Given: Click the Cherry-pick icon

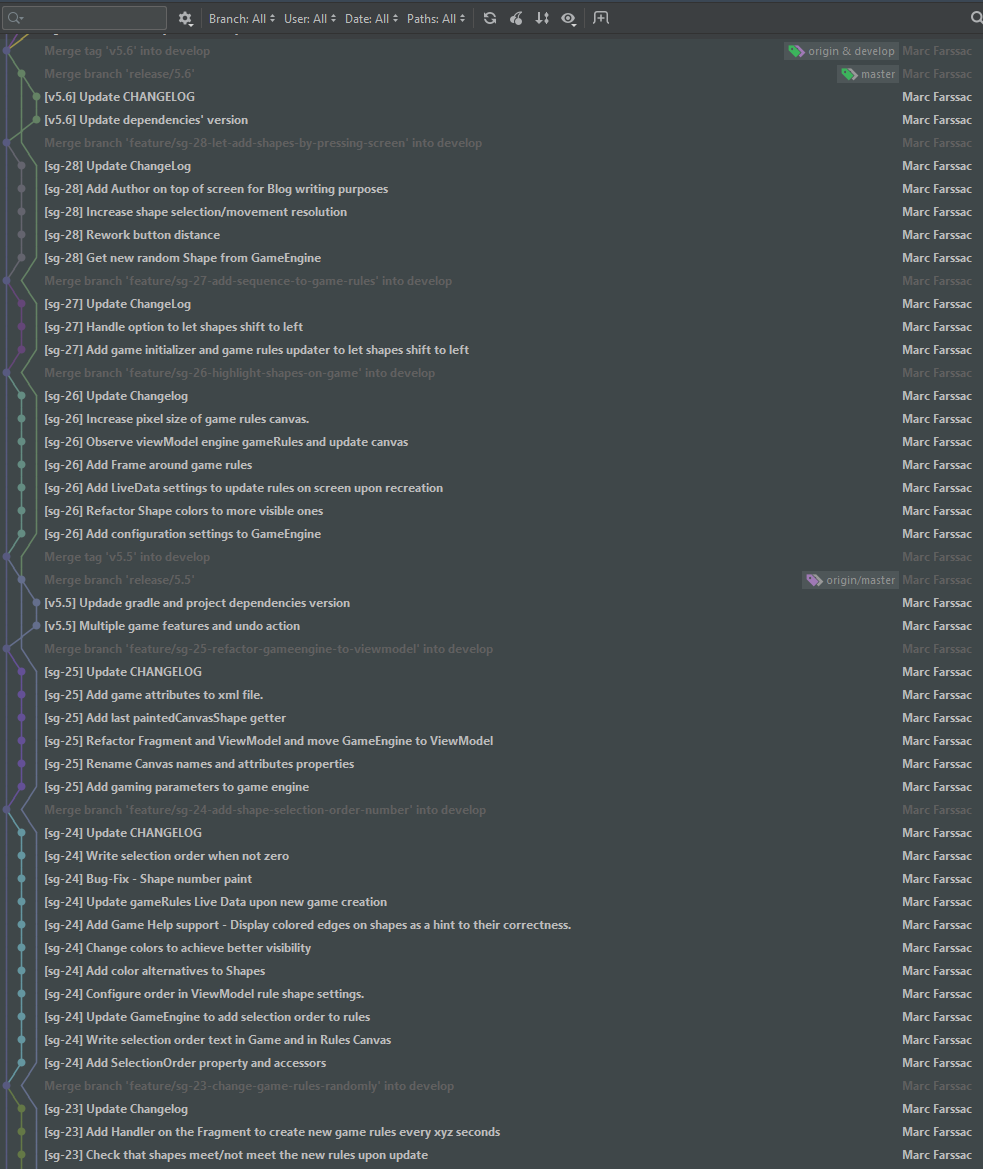Looking at the screenshot, I should (x=516, y=18).
